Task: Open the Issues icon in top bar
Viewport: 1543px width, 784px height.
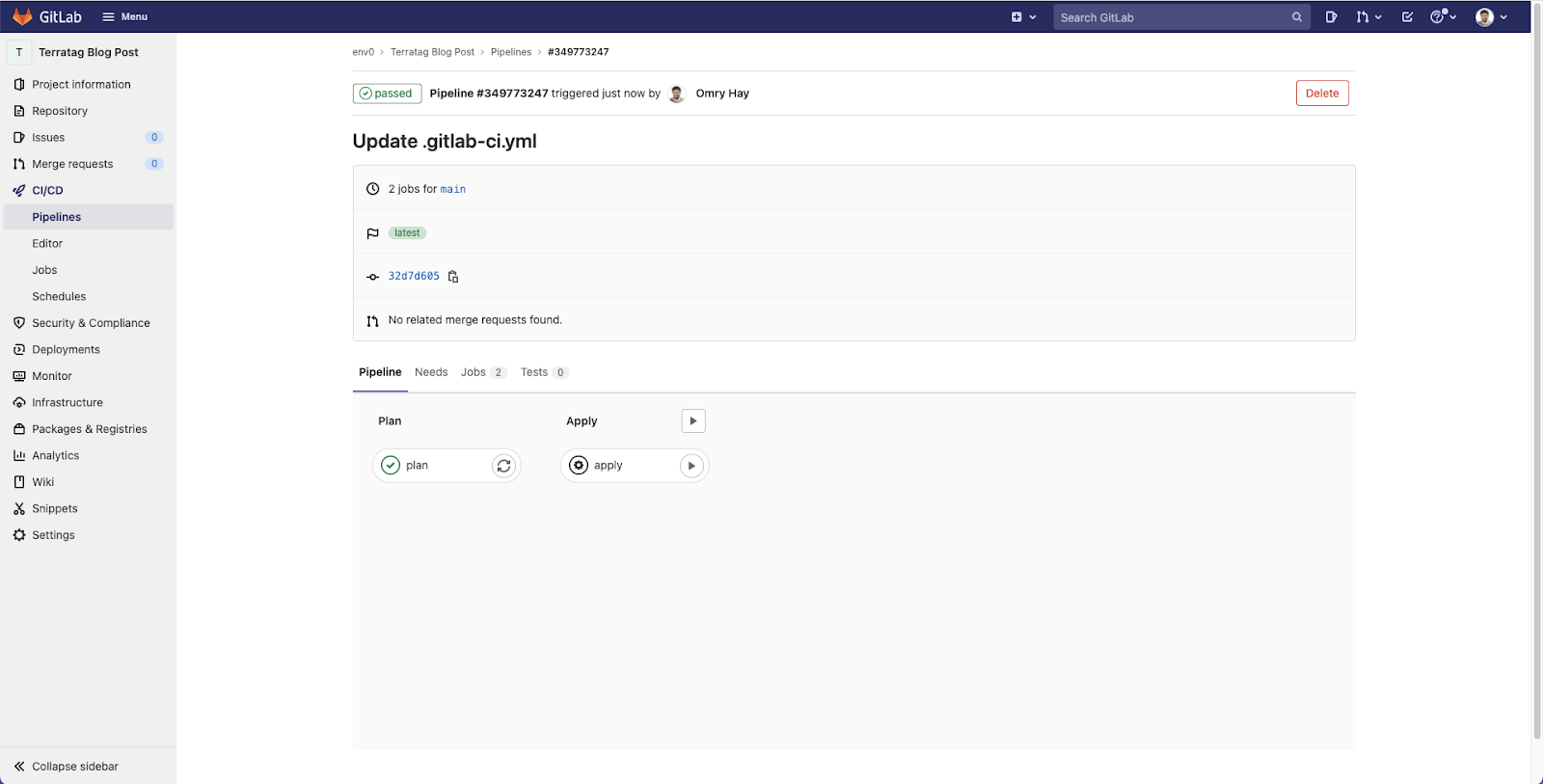Action: click(x=1331, y=16)
